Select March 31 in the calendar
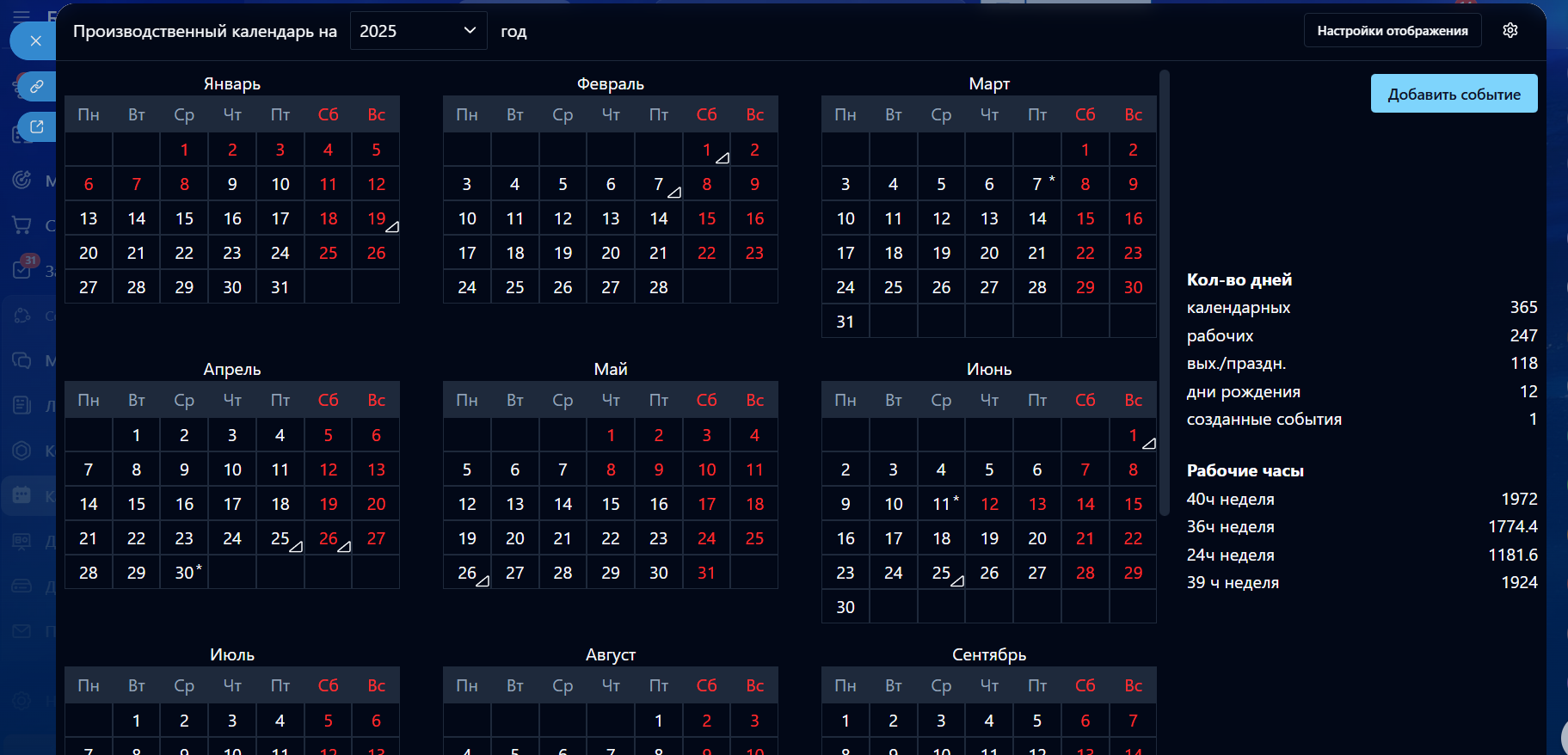 pyautogui.click(x=845, y=322)
